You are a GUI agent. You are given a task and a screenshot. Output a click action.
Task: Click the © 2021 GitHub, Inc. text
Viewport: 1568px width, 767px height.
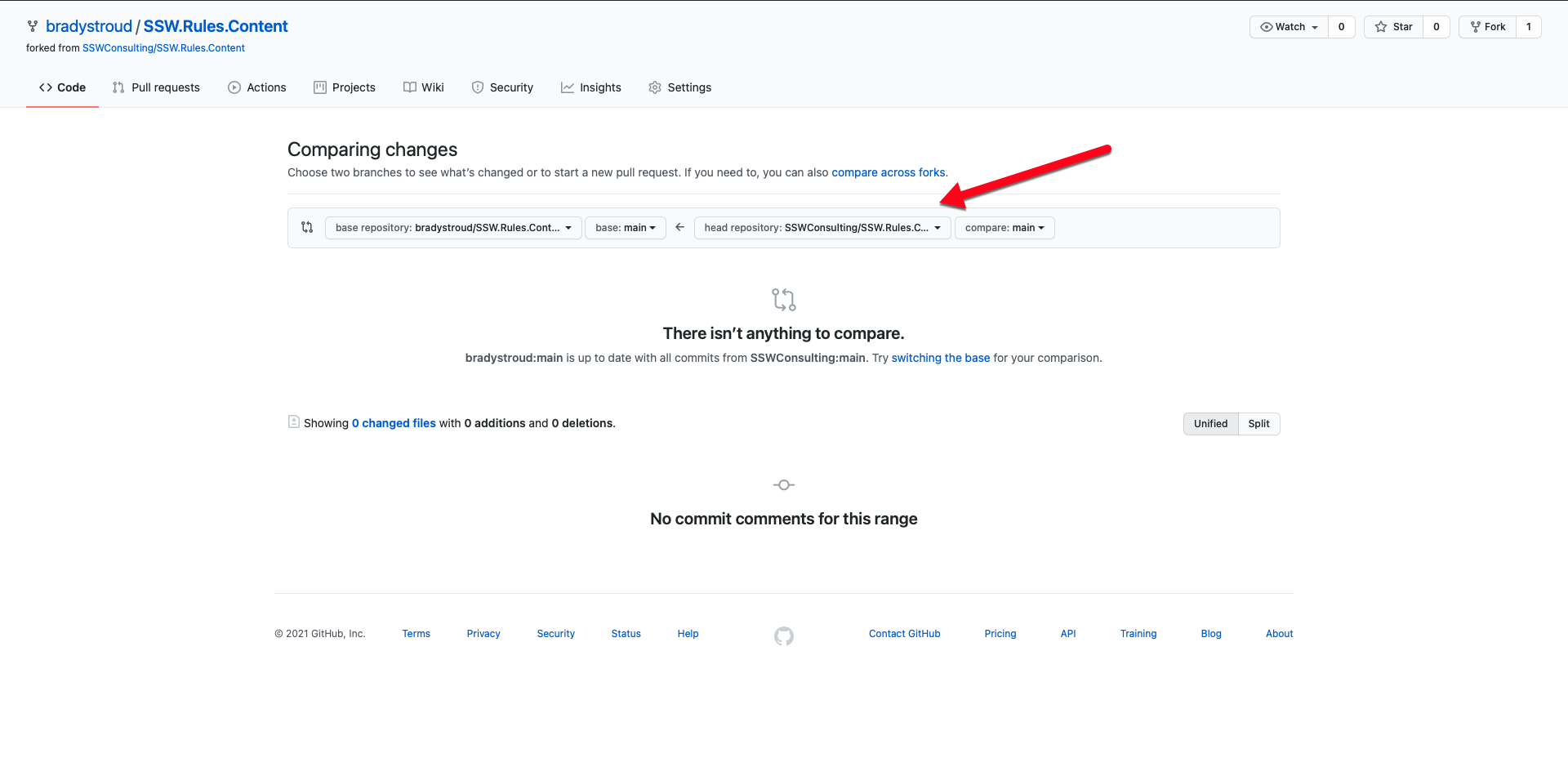point(320,634)
